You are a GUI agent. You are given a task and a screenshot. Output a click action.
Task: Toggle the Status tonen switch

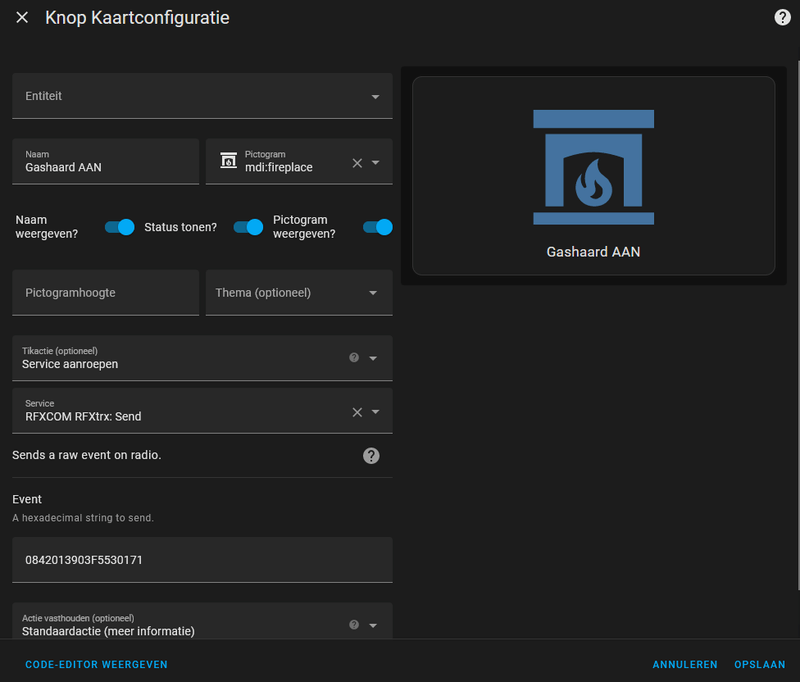248,227
